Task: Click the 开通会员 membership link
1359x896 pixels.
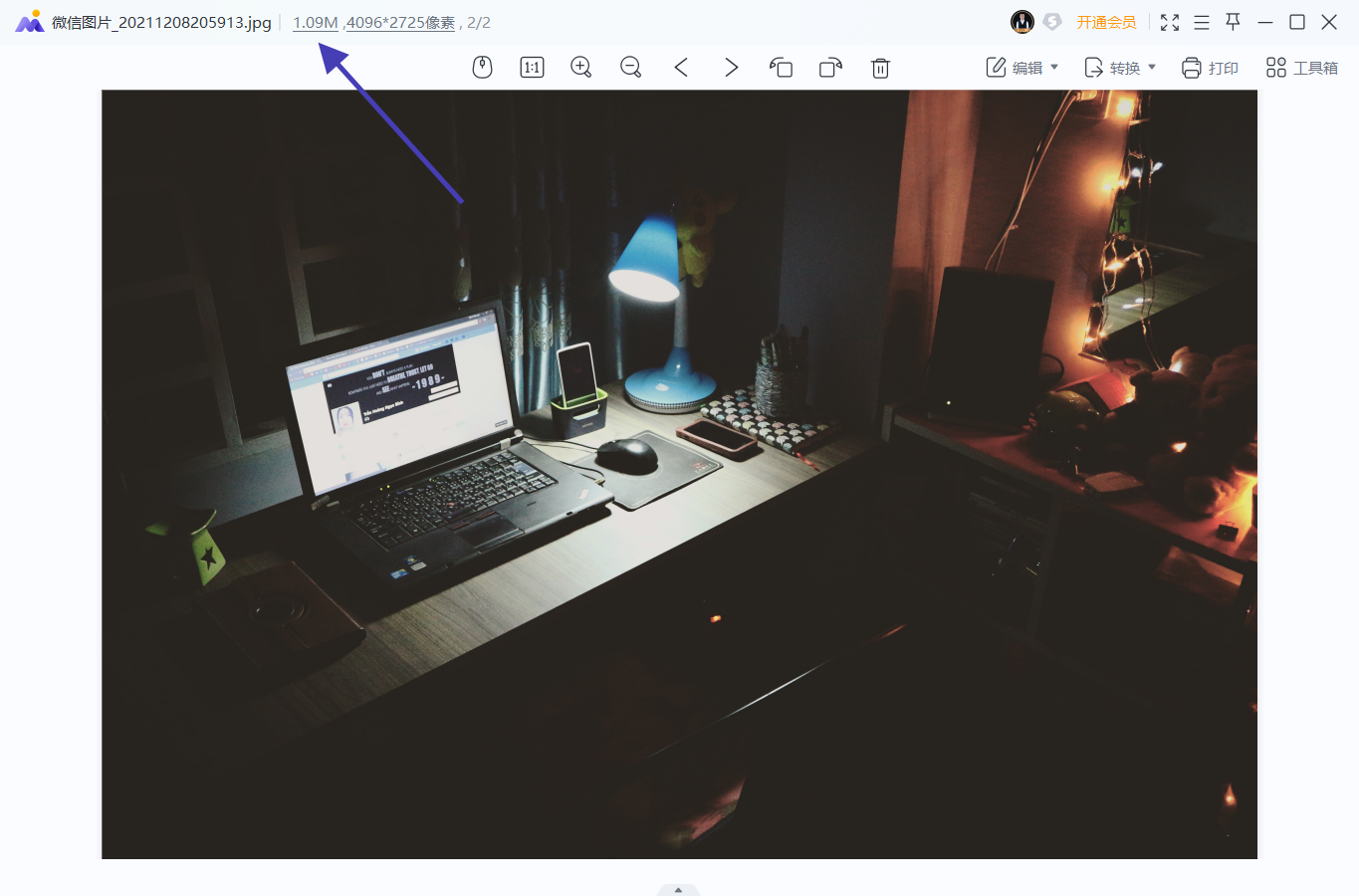Action: click(x=1106, y=22)
